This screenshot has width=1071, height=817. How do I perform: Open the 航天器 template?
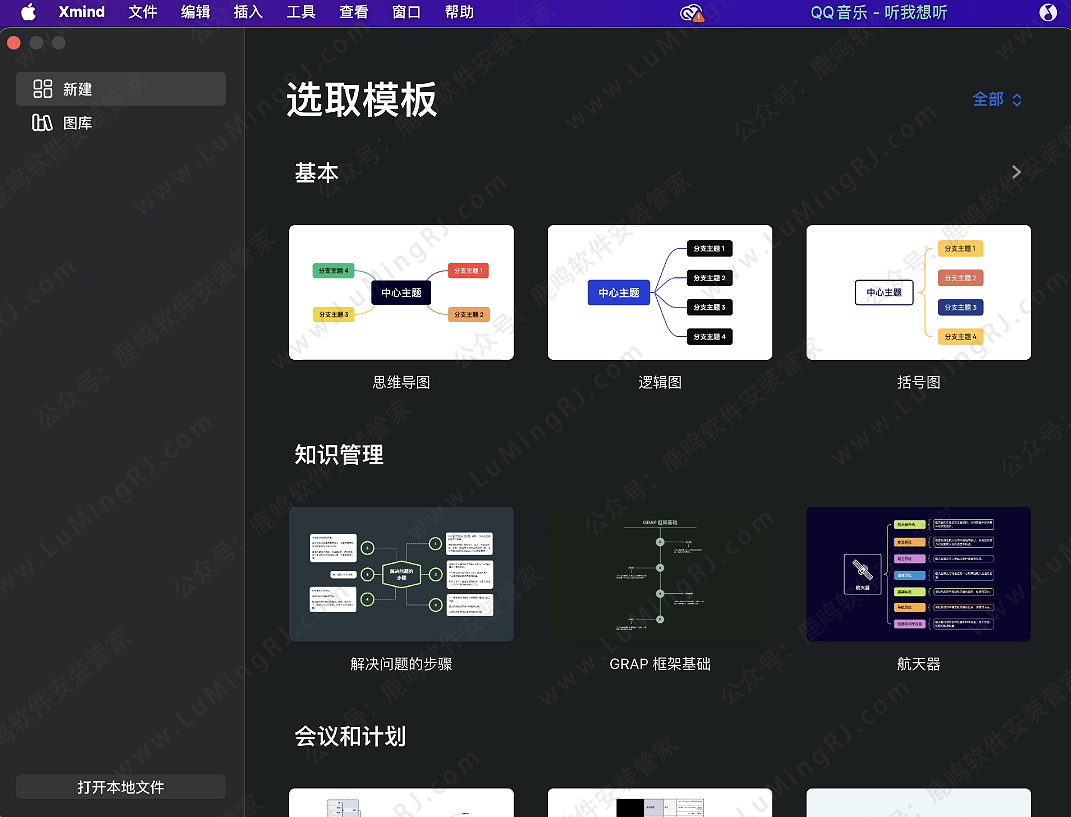(918, 574)
